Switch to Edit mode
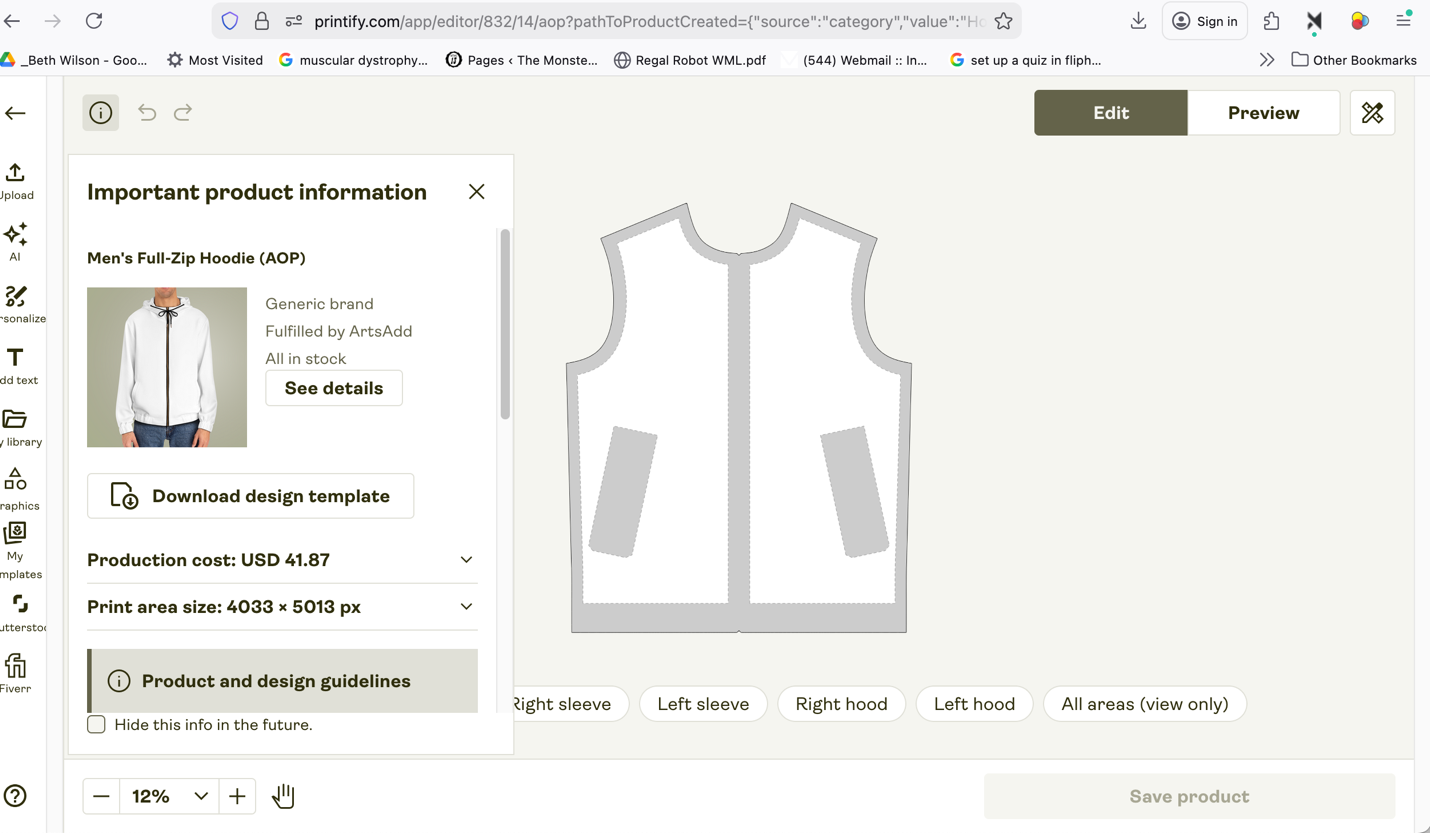1430x833 pixels. pos(1110,113)
